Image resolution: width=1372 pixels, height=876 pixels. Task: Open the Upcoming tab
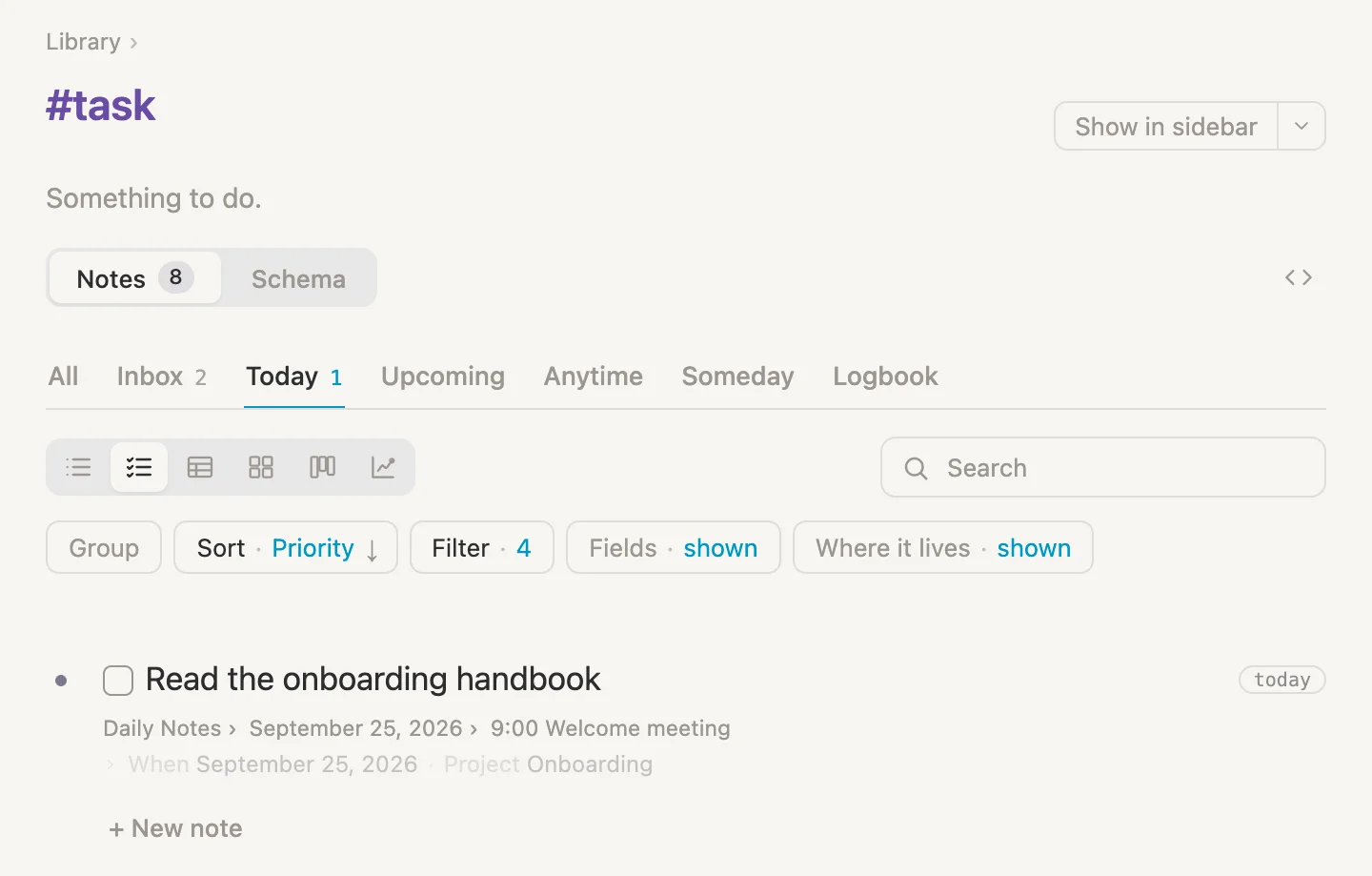[x=443, y=377]
